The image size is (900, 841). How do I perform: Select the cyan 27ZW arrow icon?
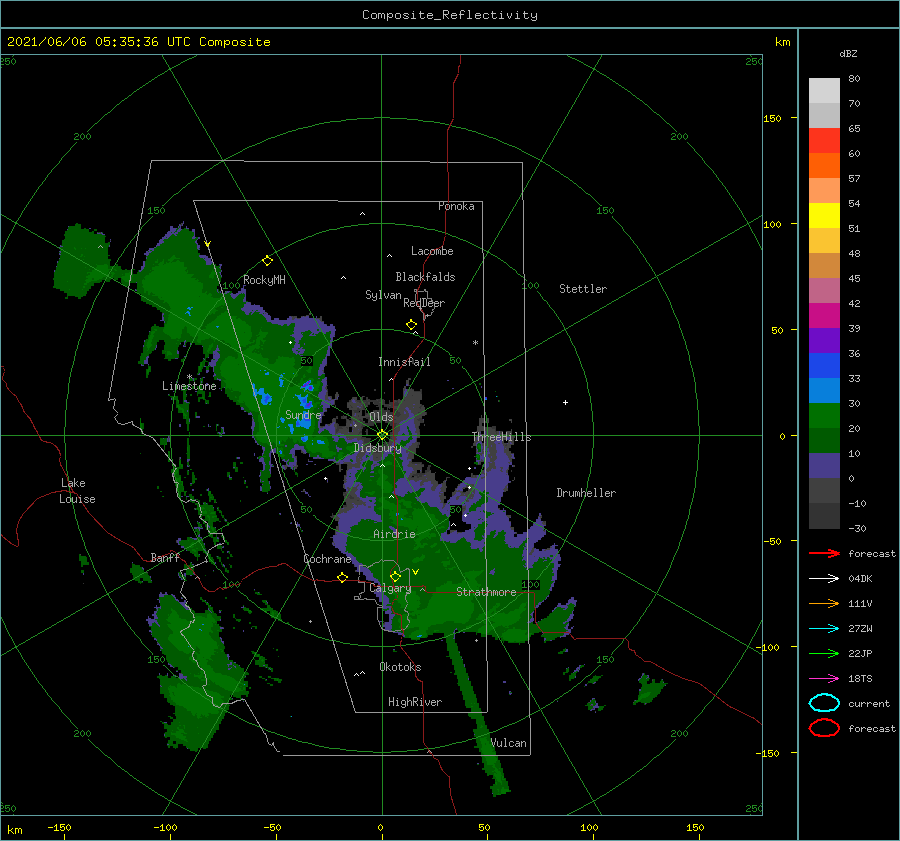824,629
